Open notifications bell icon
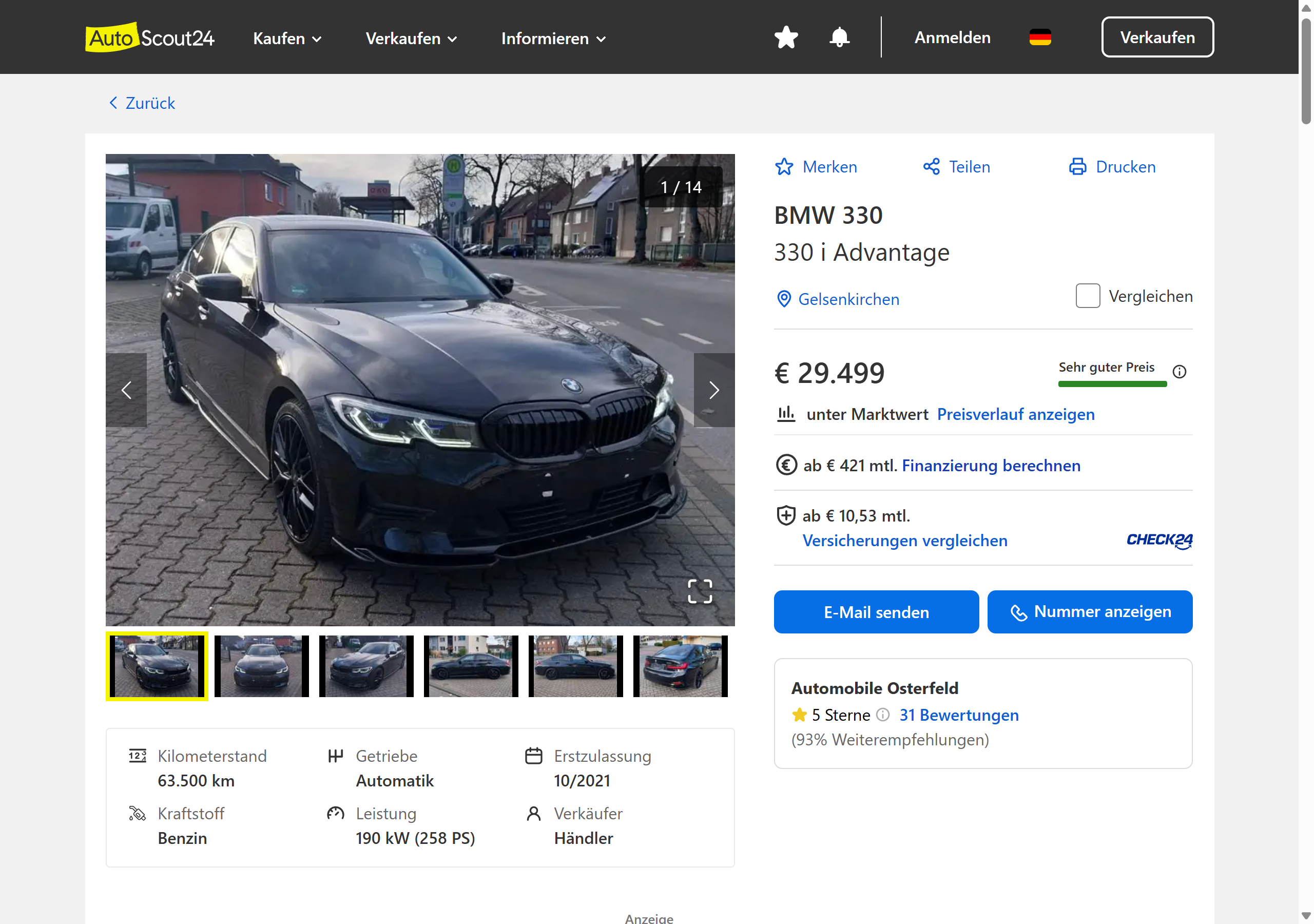 (x=839, y=38)
